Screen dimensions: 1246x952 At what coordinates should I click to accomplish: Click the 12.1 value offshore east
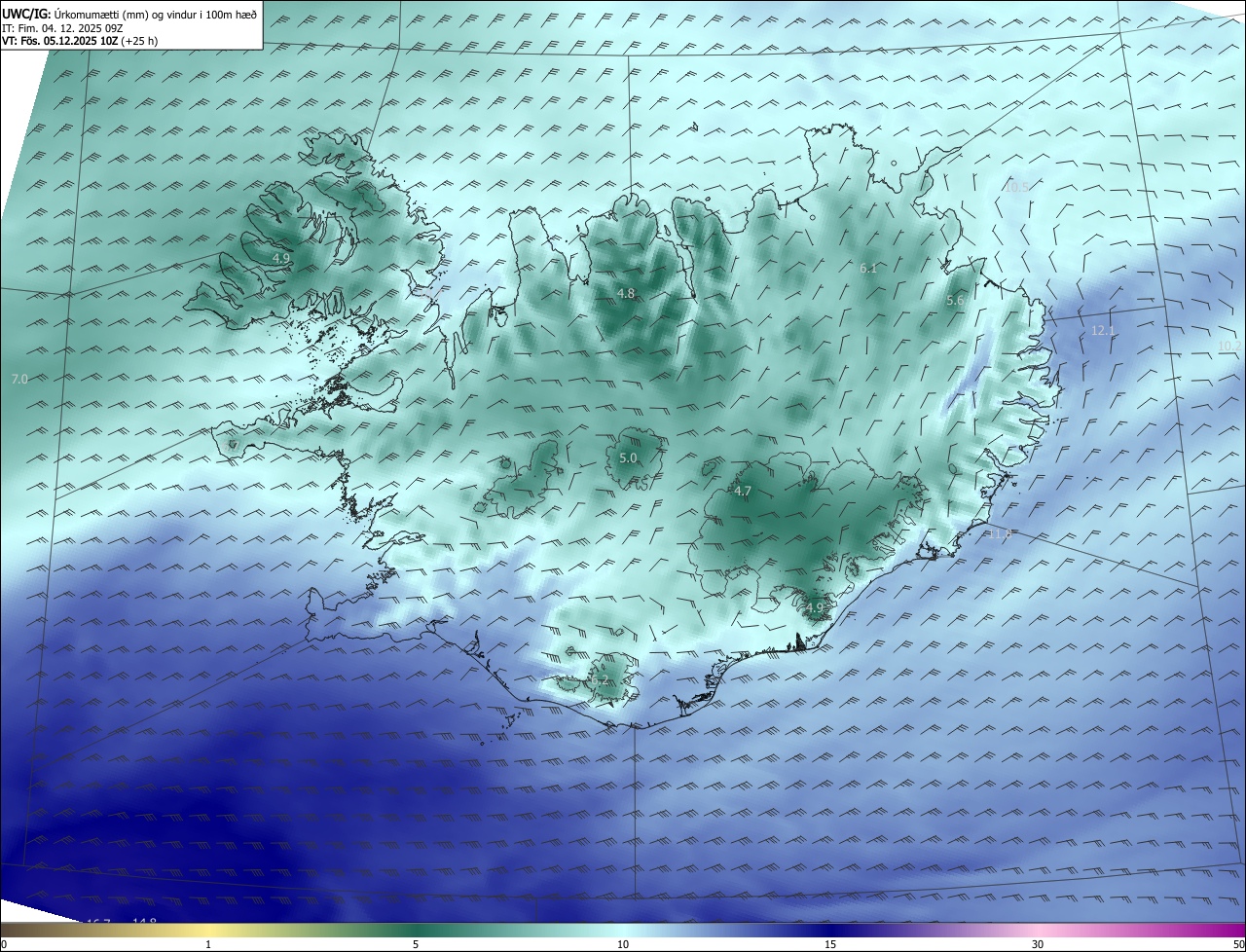pos(1103,331)
